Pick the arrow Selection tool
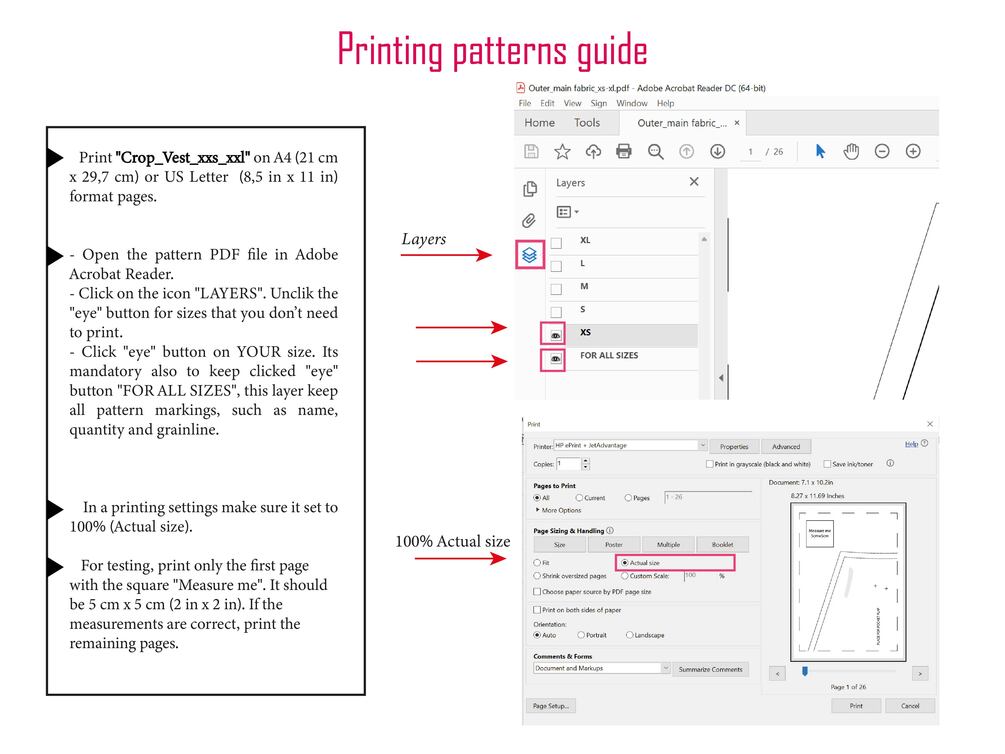This screenshot has height=754, width=1005. (820, 151)
